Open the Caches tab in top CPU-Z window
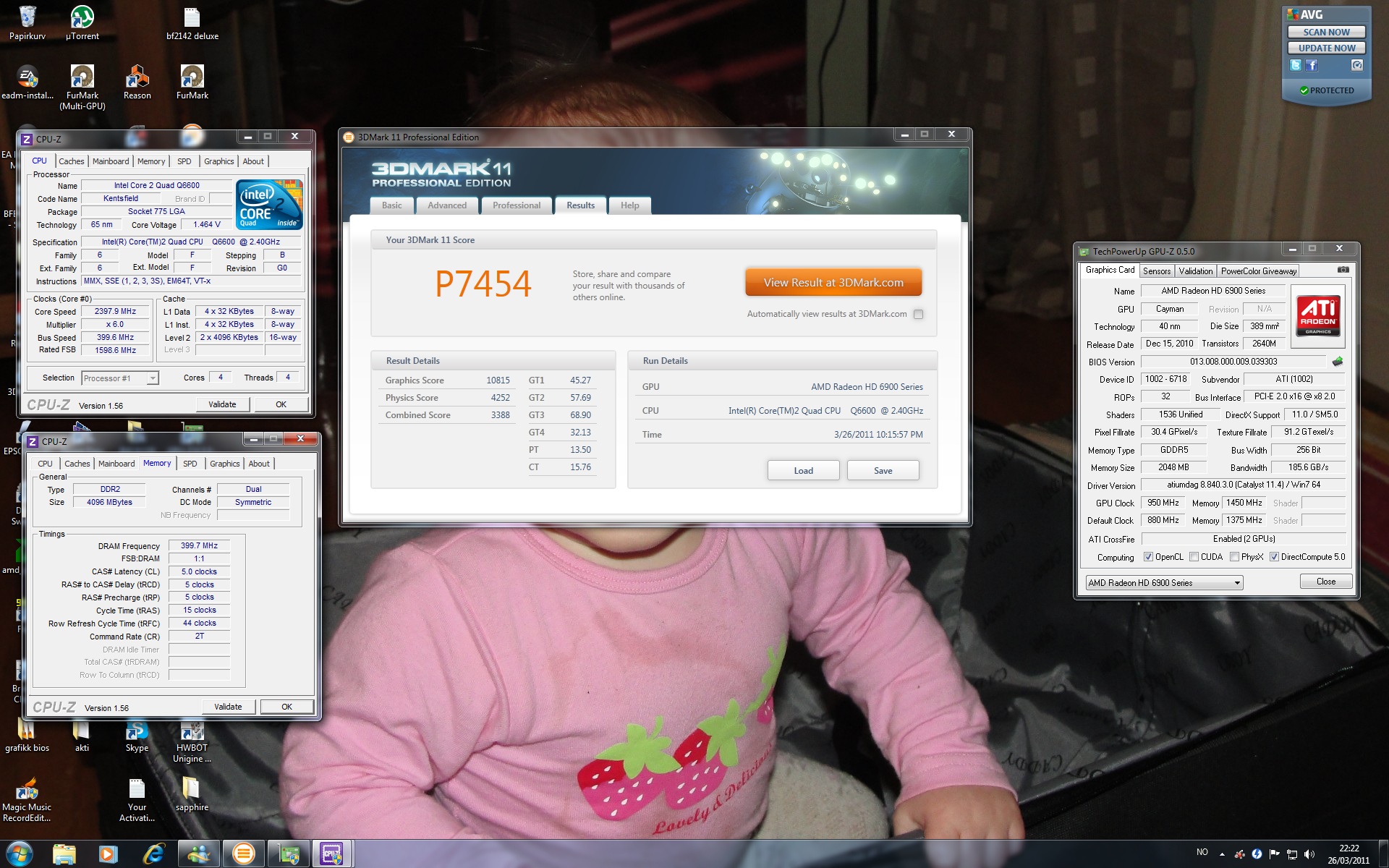This screenshot has width=1389, height=868. point(72,161)
